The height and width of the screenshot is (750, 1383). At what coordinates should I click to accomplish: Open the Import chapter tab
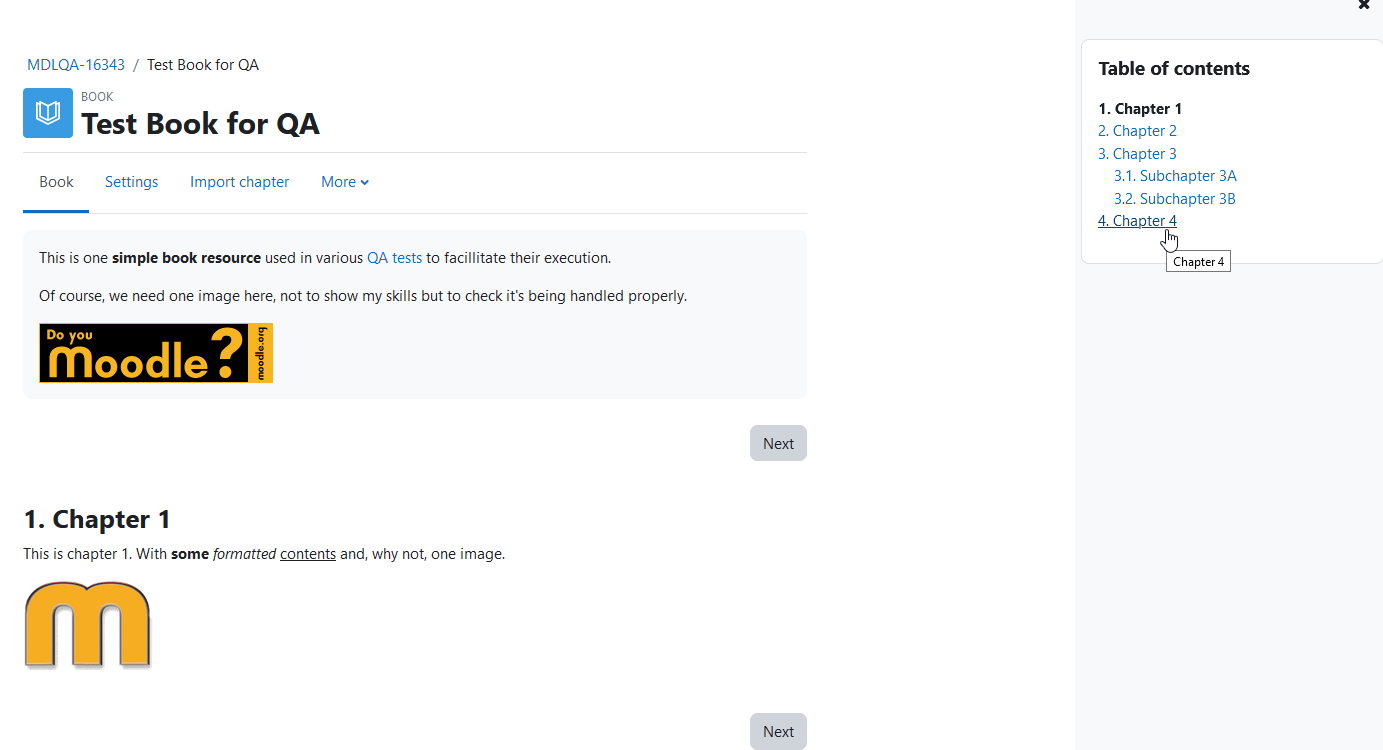coord(240,182)
